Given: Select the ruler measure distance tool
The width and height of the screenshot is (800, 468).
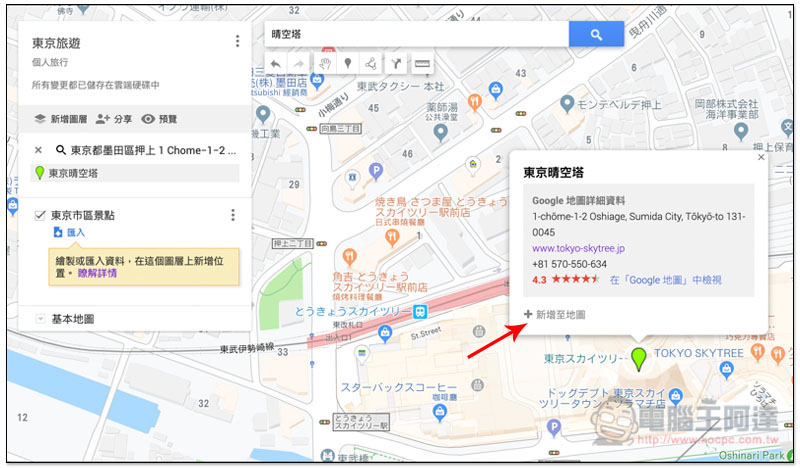Looking at the screenshot, I should tap(422, 64).
